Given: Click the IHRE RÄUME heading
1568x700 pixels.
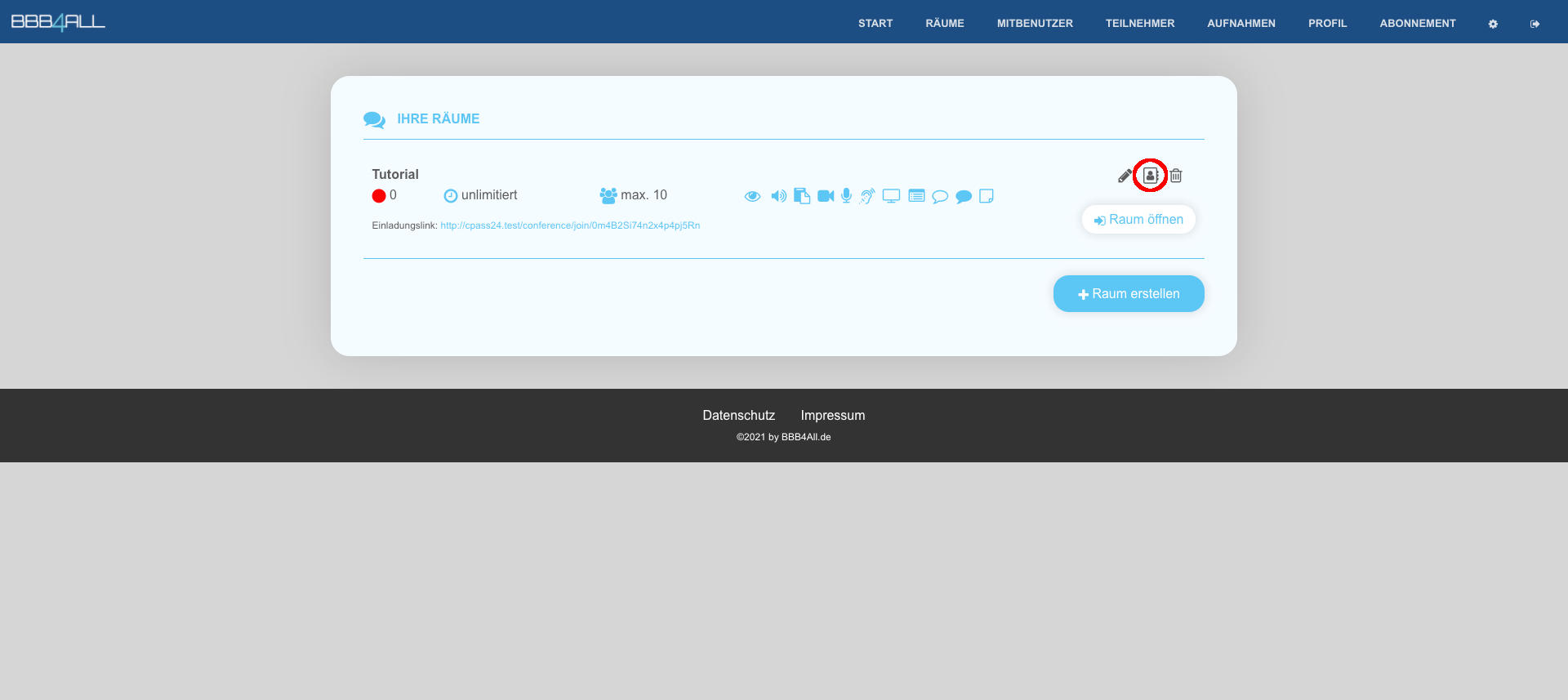Looking at the screenshot, I should click(439, 118).
